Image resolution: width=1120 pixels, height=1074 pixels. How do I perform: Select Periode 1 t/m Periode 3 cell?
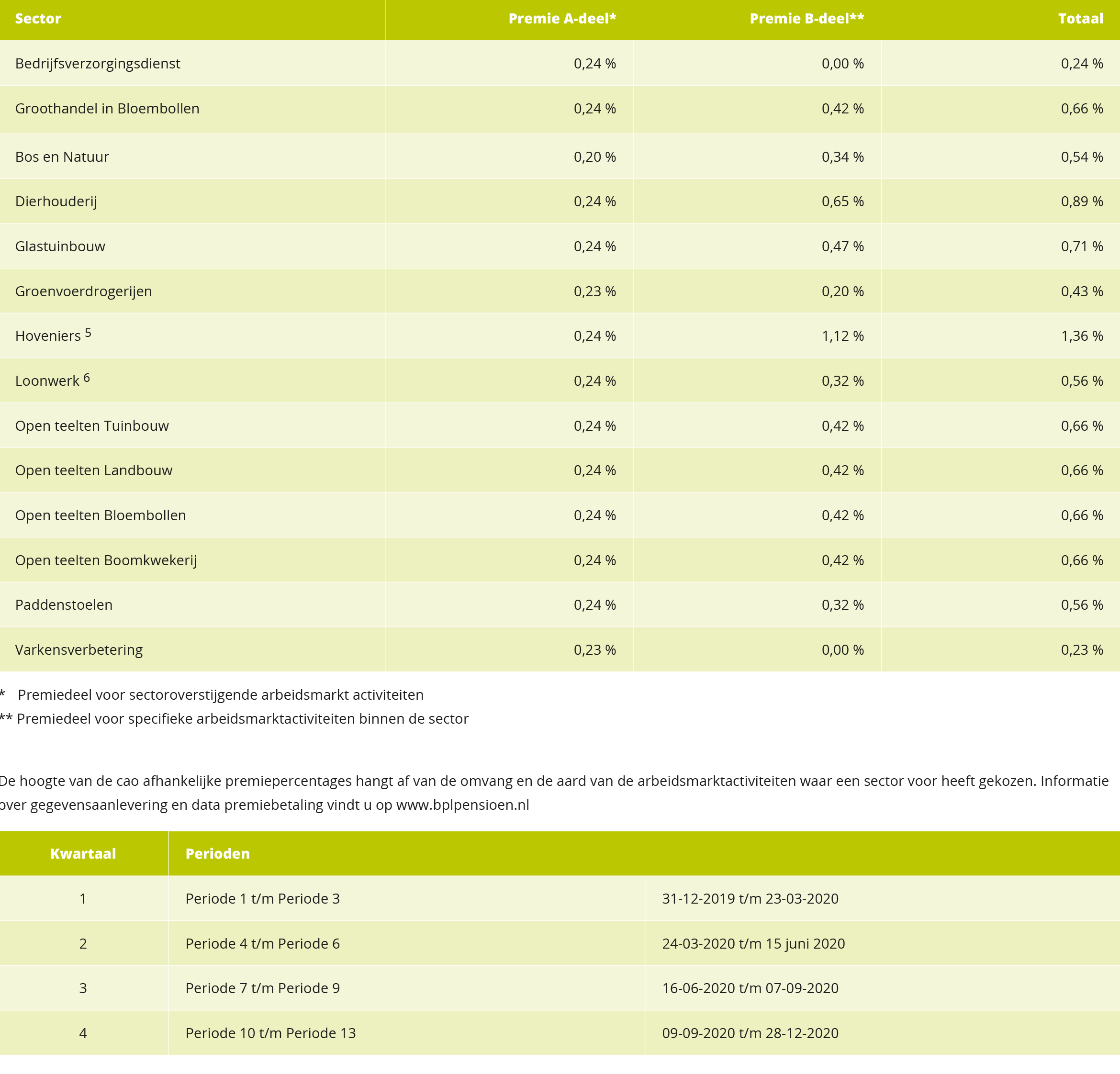pyautogui.click(x=262, y=899)
